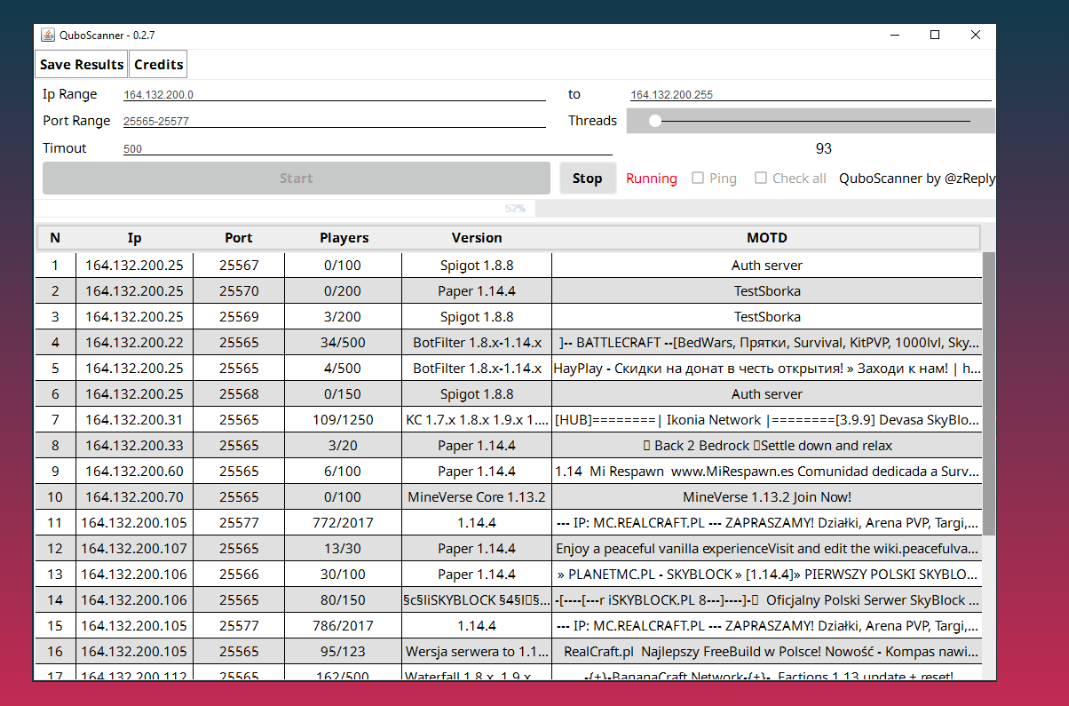The width and height of the screenshot is (1069, 706).
Task: Click the results table vertical scrollbar
Action: point(989,393)
